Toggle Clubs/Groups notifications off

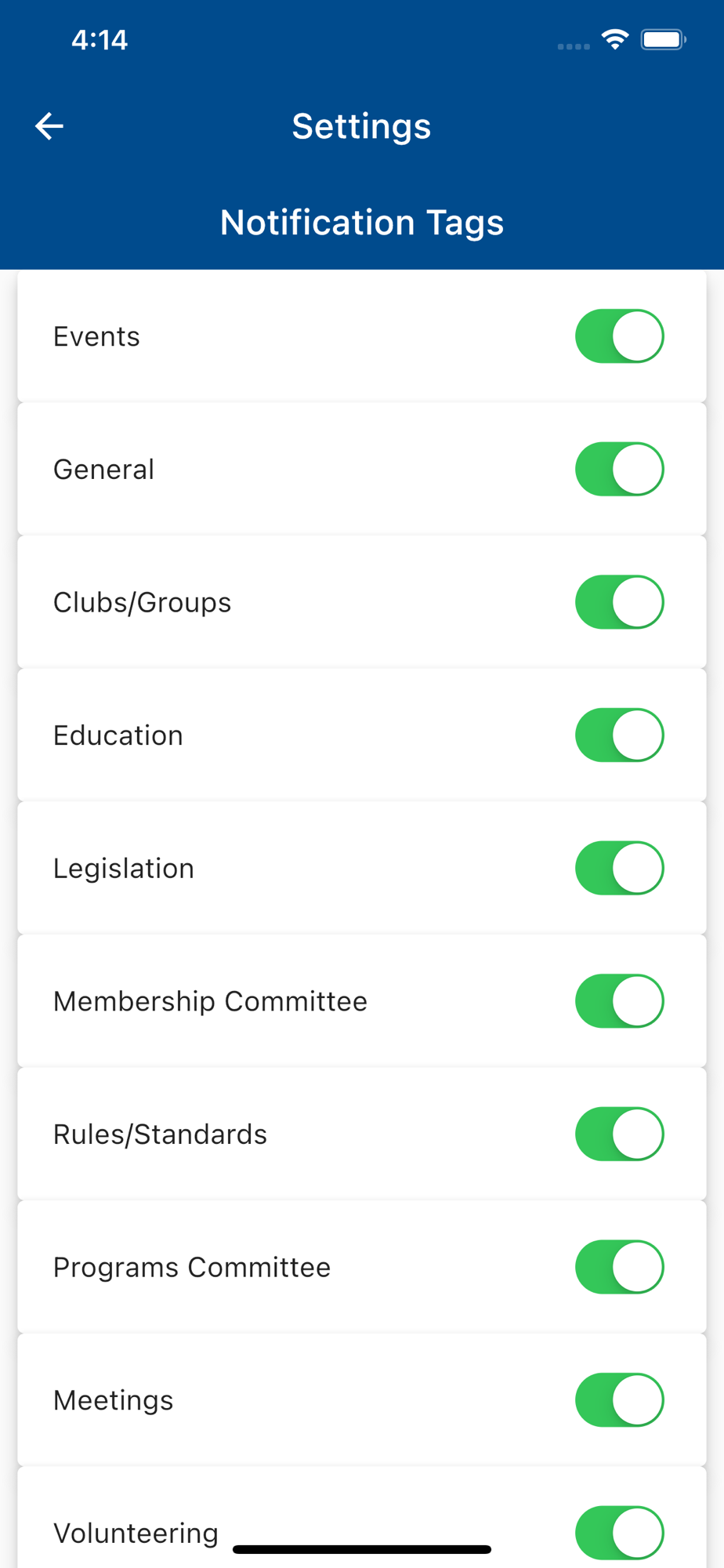click(x=619, y=602)
